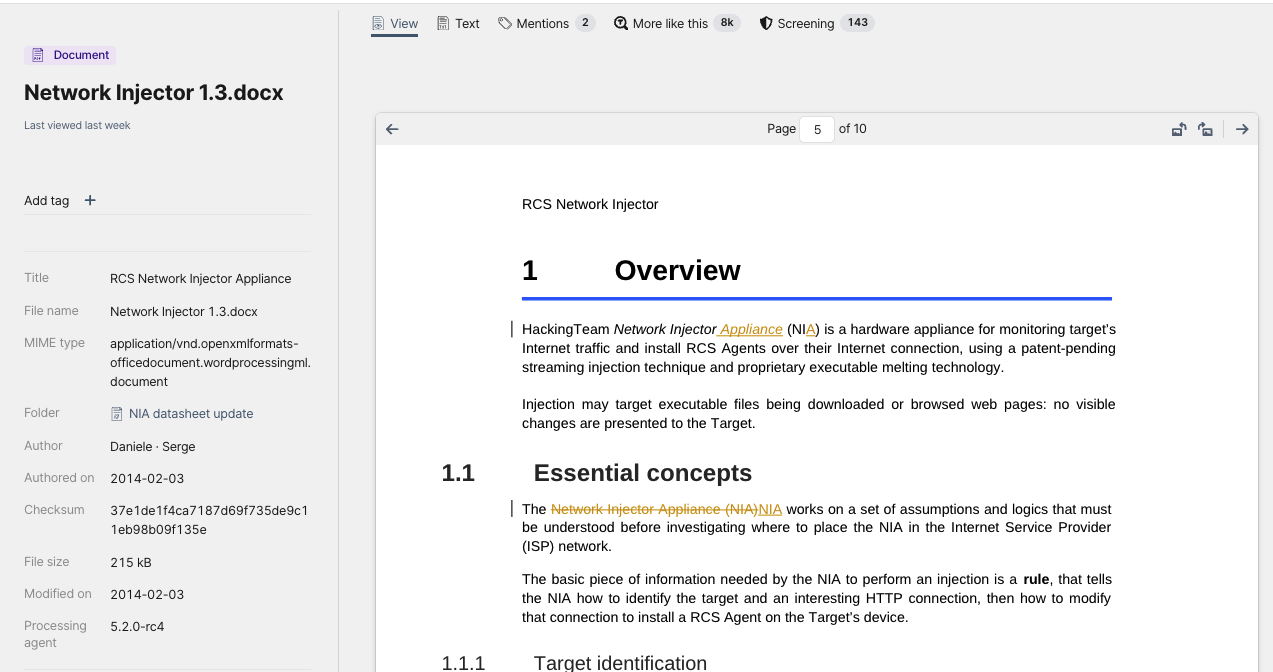
Task: Click the Add tag label
Action: tap(47, 201)
